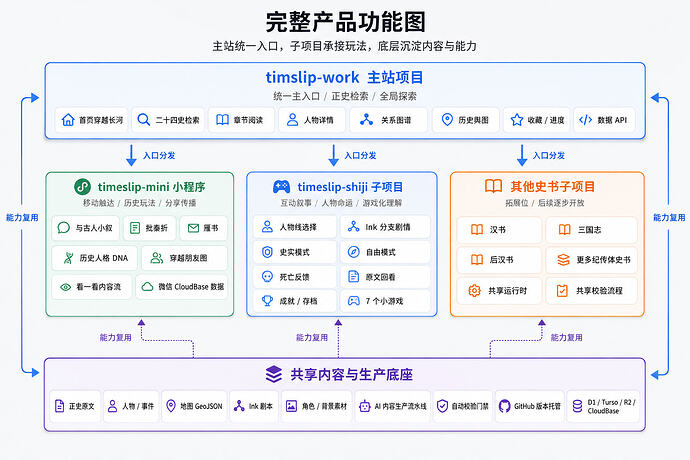
Task: Click the 互动叙事 / 人物命运 / 游戏化理解 subtitle
Action: [341, 203]
